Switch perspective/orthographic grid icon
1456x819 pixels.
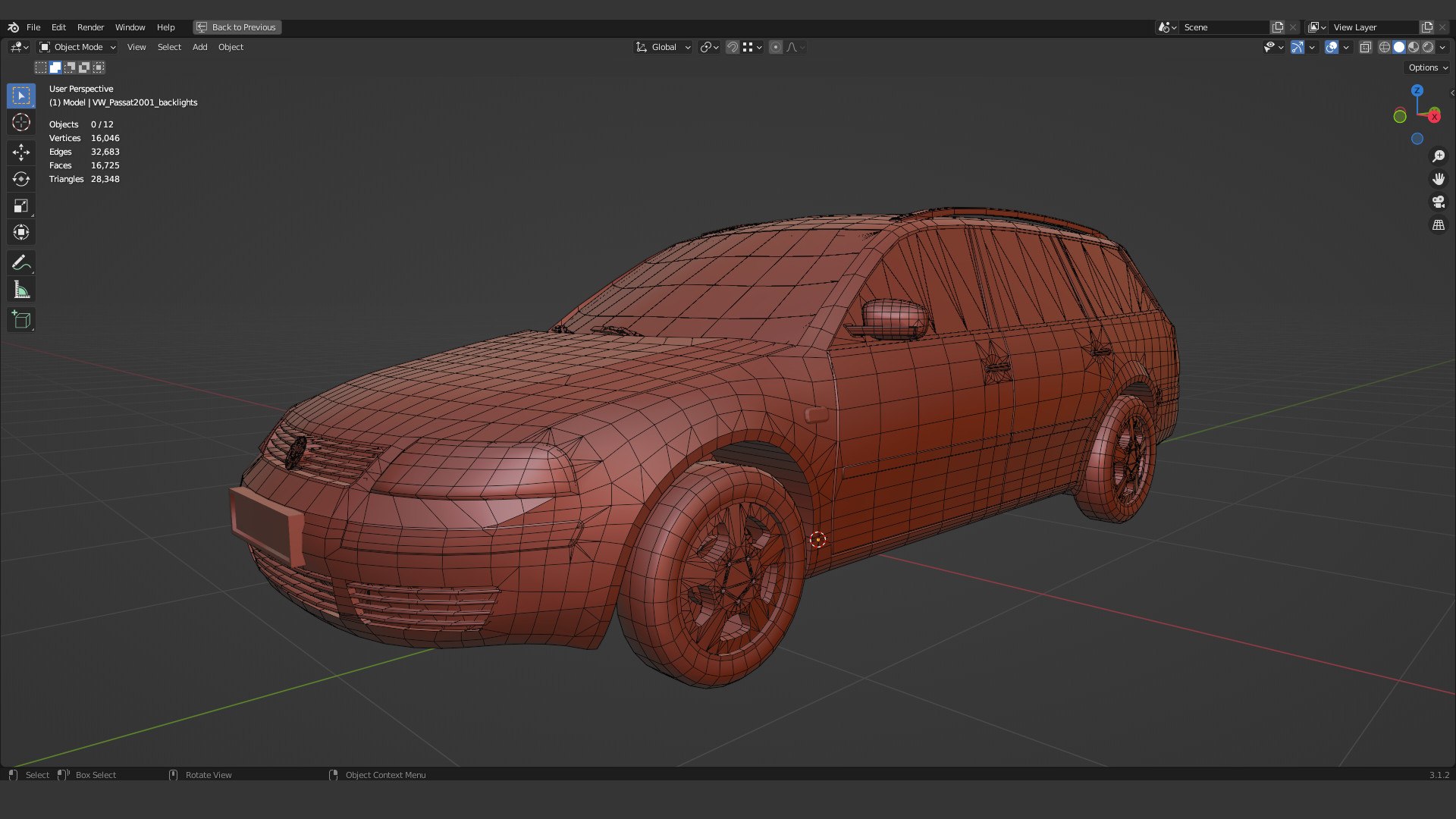1439,225
